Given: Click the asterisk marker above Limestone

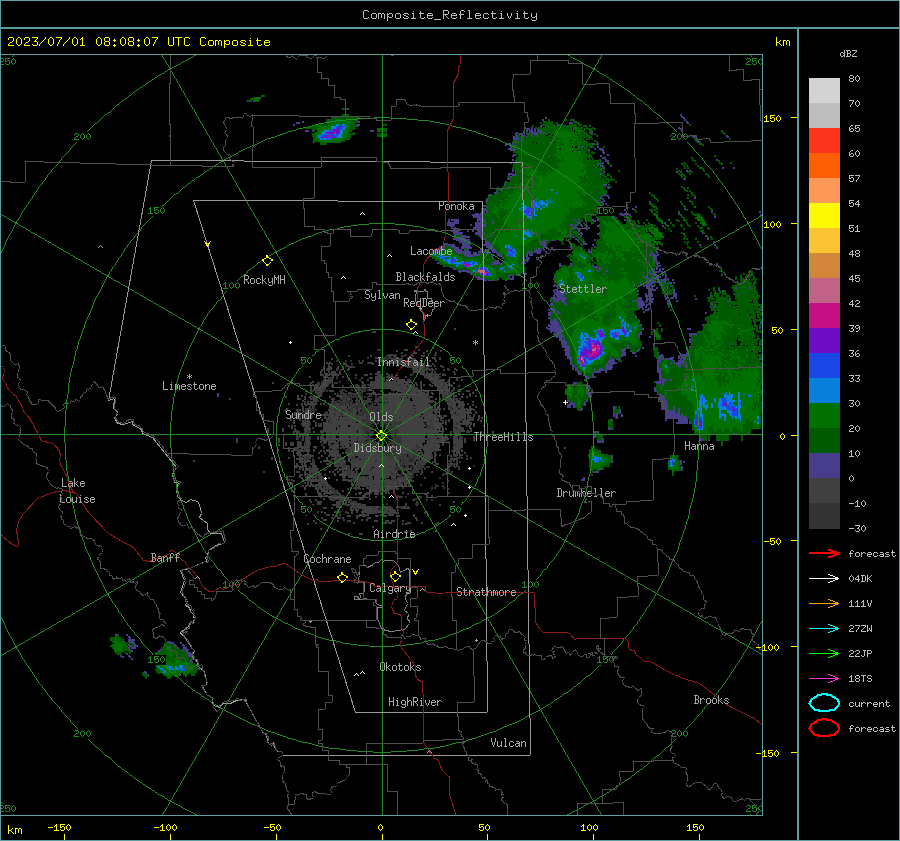Looking at the screenshot, I should tap(189, 377).
